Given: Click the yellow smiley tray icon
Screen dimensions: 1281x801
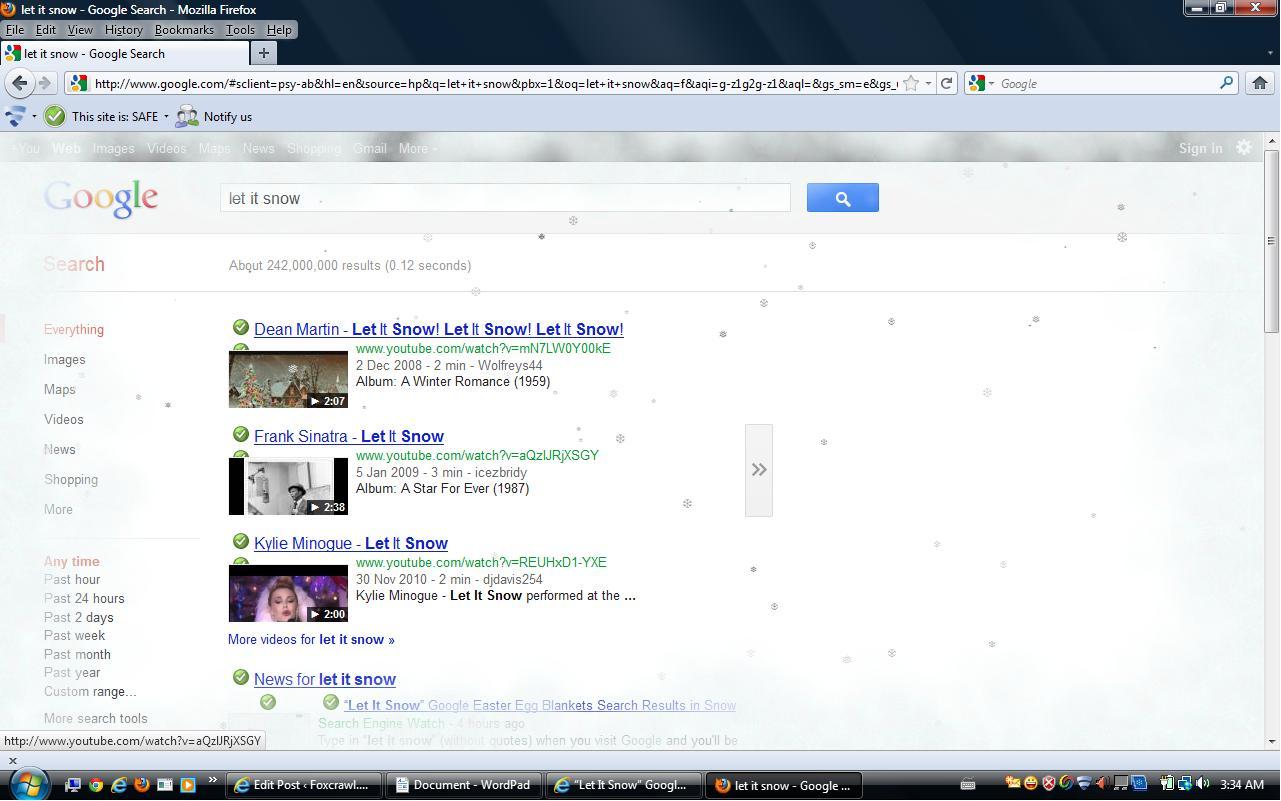Looking at the screenshot, I should 1030,785.
